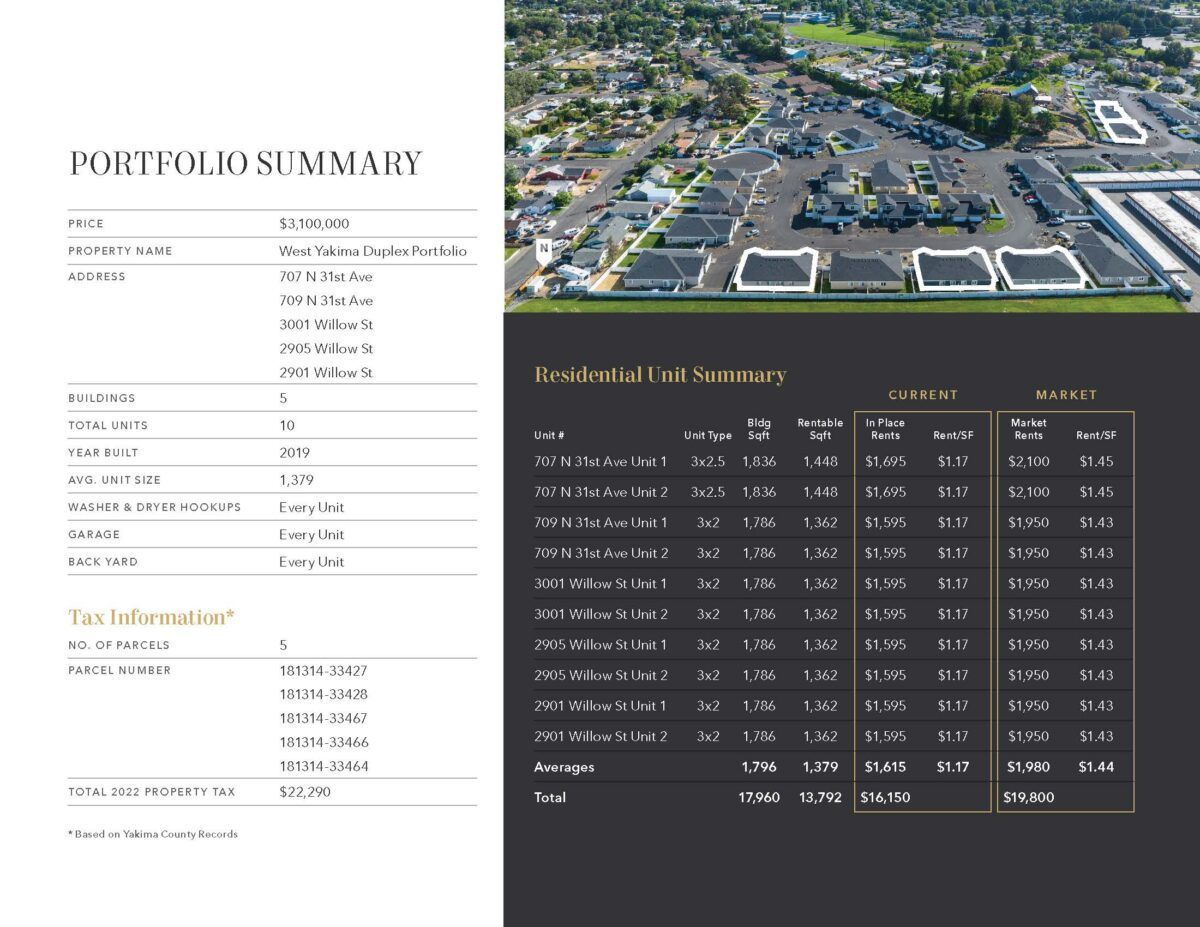Image resolution: width=1200 pixels, height=927 pixels.
Task: Select the 2901 Willow St Unit 2 row
Action: pos(600,736)
